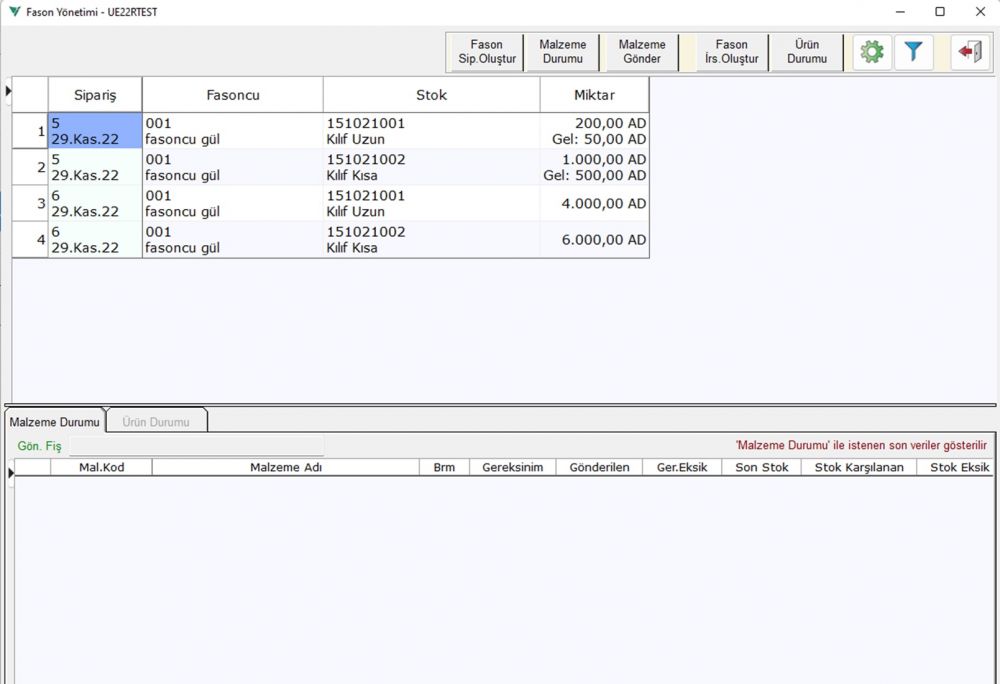Screen dimensions: 1000x684
Task: Click the Miktar column header
Action: click(594, 95)
